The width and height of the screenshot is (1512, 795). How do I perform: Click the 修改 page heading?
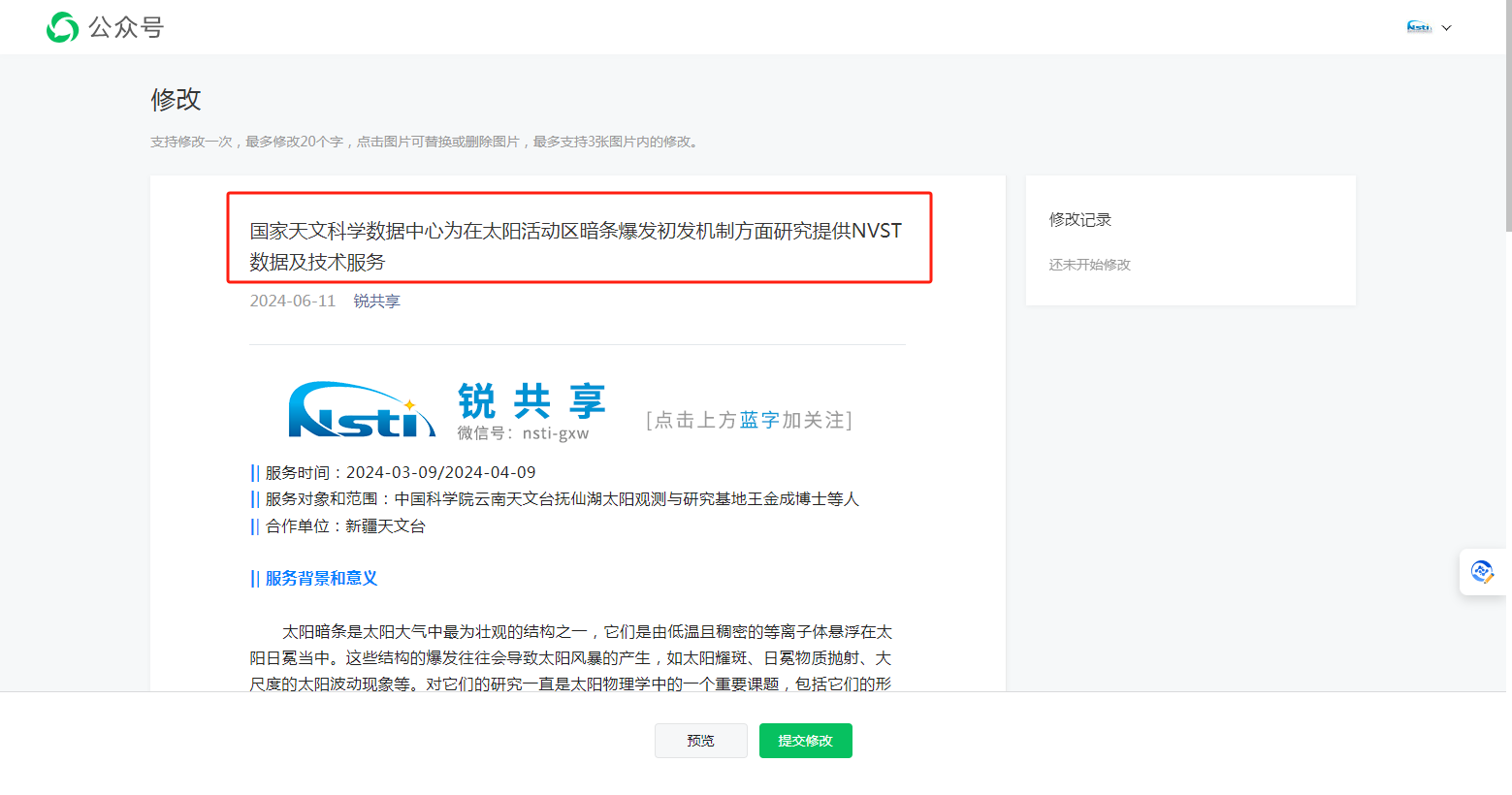[176, 99]
